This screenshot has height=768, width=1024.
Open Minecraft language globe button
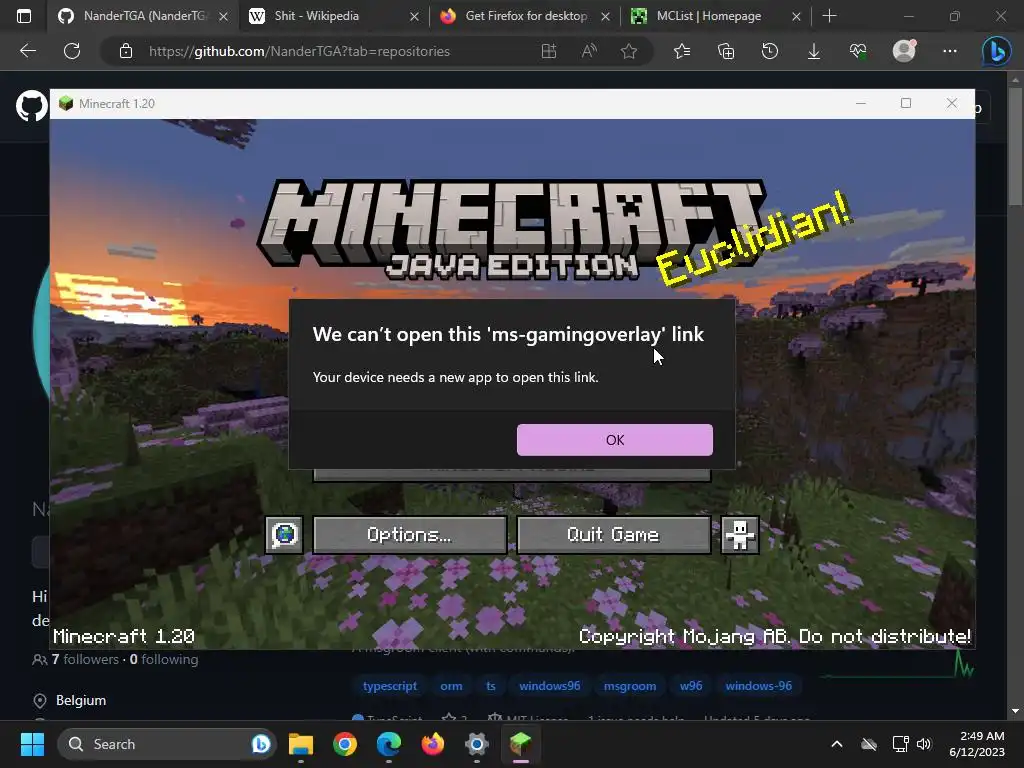click(x=284, y=535)
